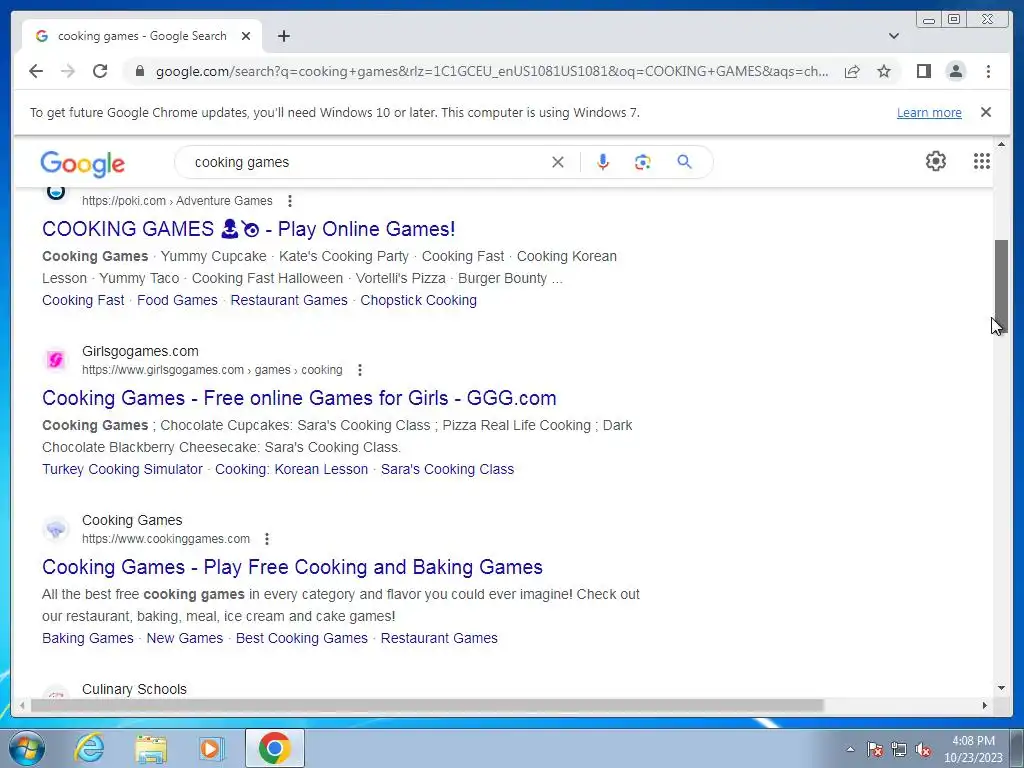Image resolution: width=1024 pixels, height=768 pixels.
Task: Open Chrome's three-dot customize menu
Action: pyautogui.click(x=988, y=71)
